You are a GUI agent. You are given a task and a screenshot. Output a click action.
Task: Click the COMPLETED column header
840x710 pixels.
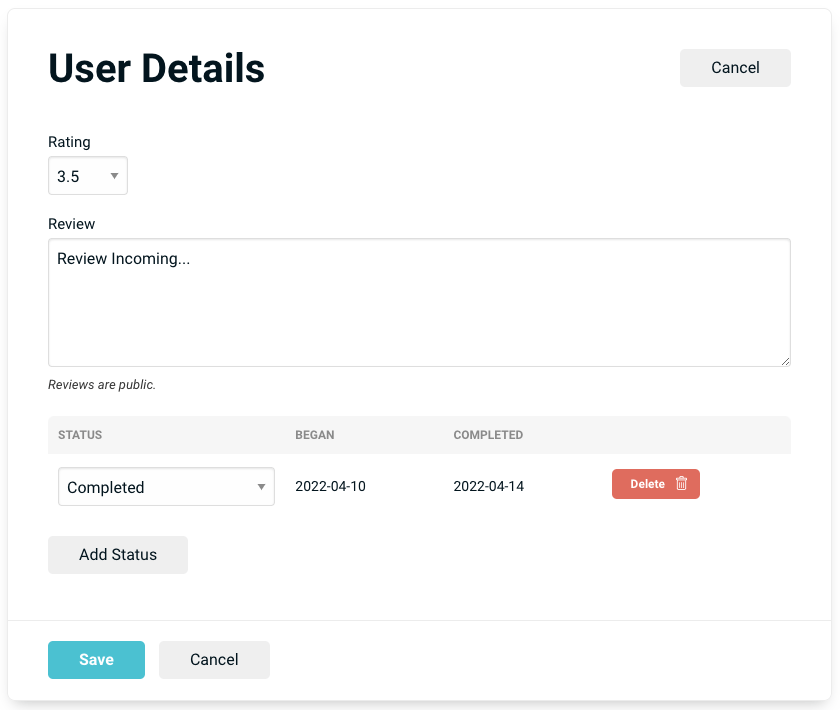coord(488,435)
